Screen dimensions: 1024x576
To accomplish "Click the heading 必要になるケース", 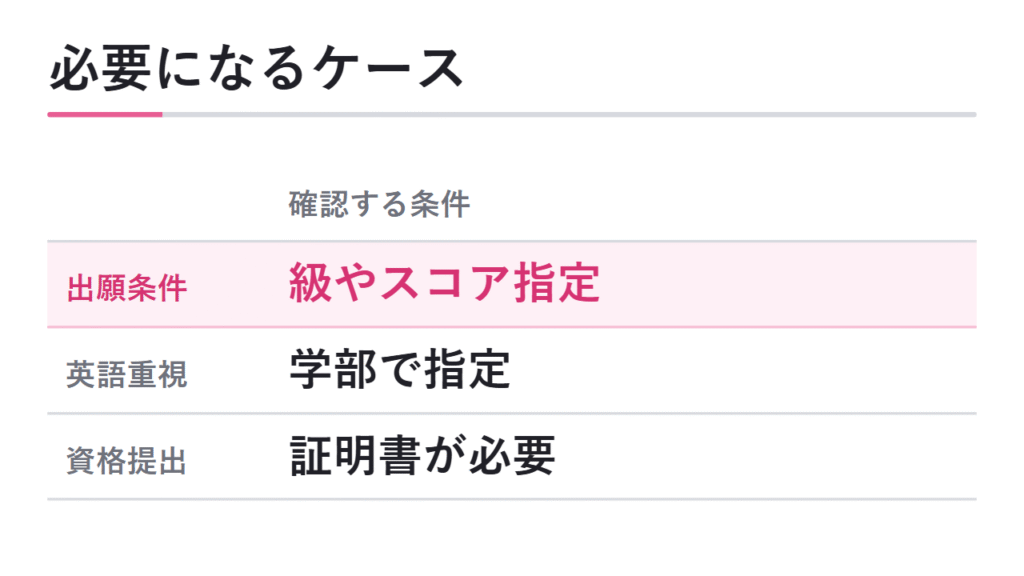I will pos(256,69).
